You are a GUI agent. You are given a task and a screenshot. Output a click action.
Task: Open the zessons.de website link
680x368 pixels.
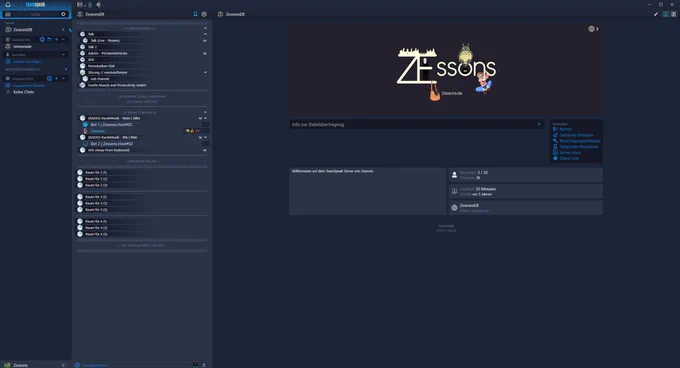pyautogui.click(x=474, y=211)
